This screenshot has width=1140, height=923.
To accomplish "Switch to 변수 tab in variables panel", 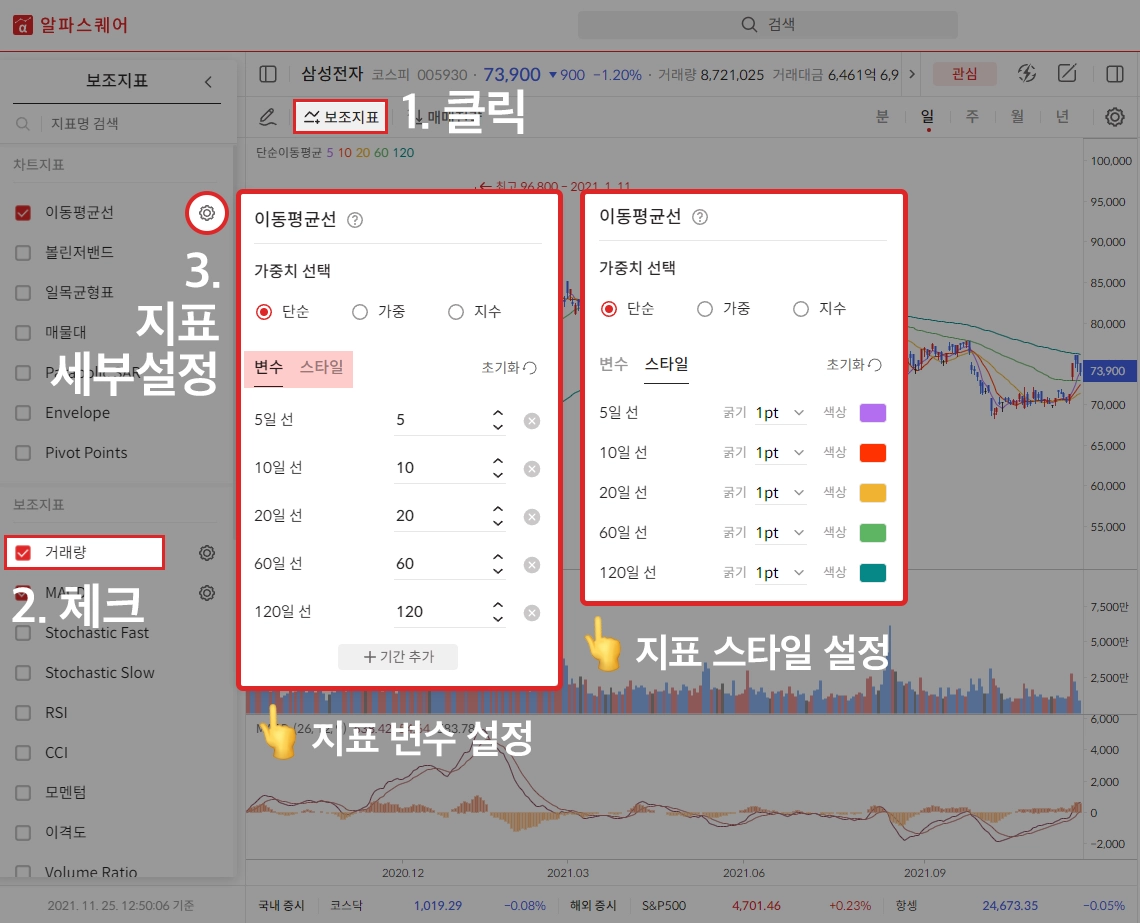I will tap(268, 367).
